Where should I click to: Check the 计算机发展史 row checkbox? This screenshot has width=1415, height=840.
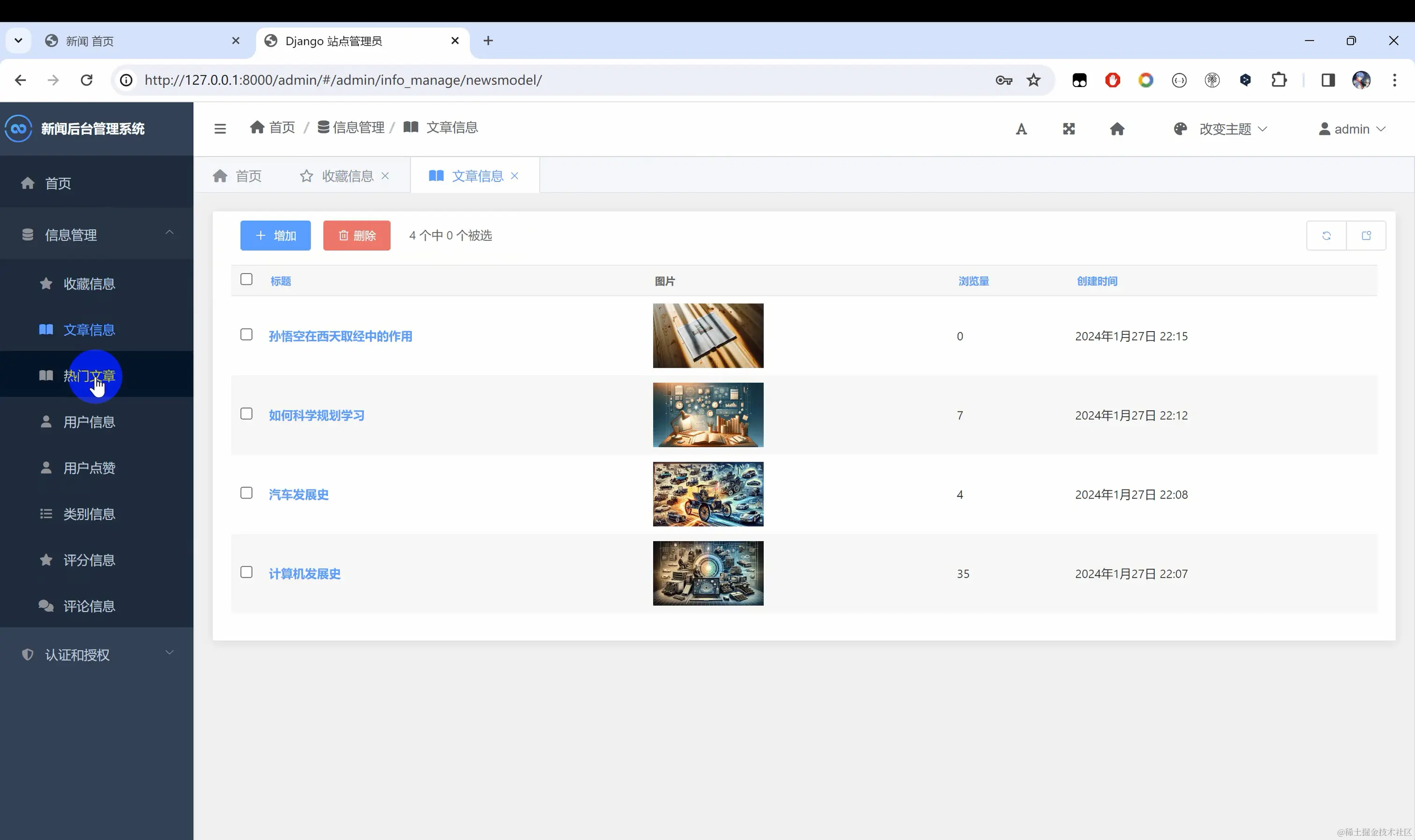[x=246, y=572]
